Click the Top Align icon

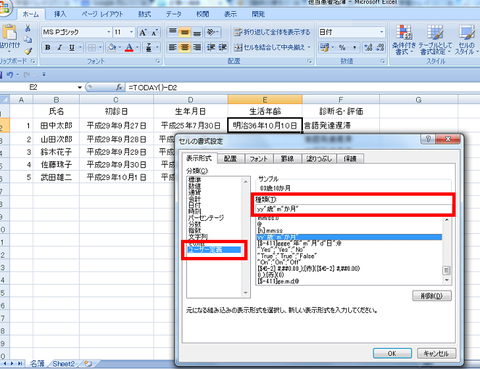[x=172, y=32]
